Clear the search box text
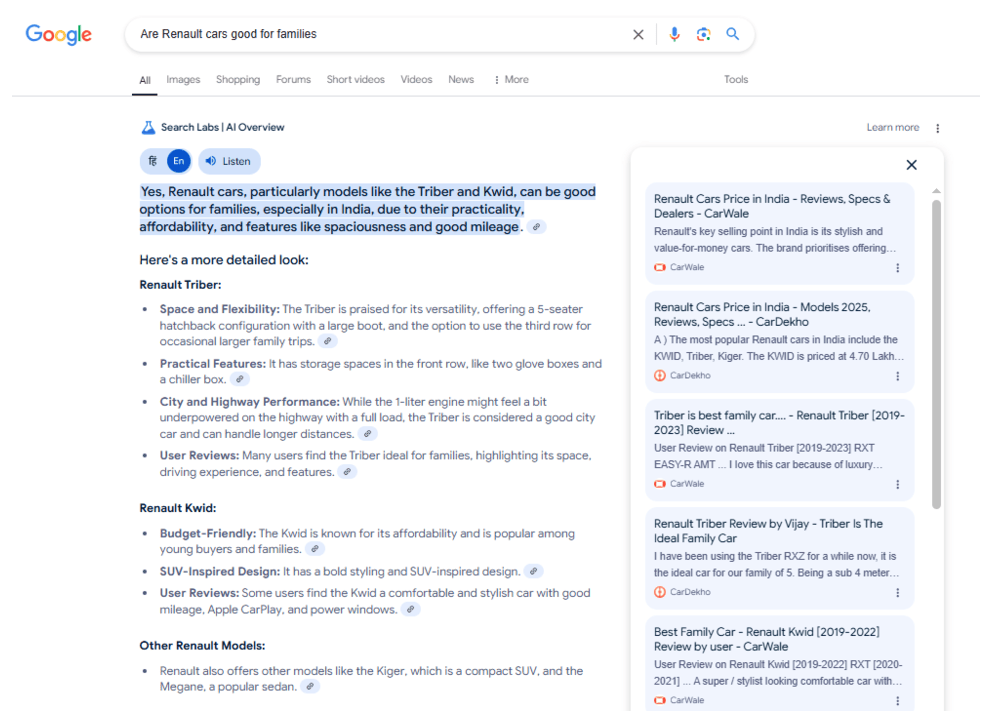The image size is (992, 711). [638, 35]
